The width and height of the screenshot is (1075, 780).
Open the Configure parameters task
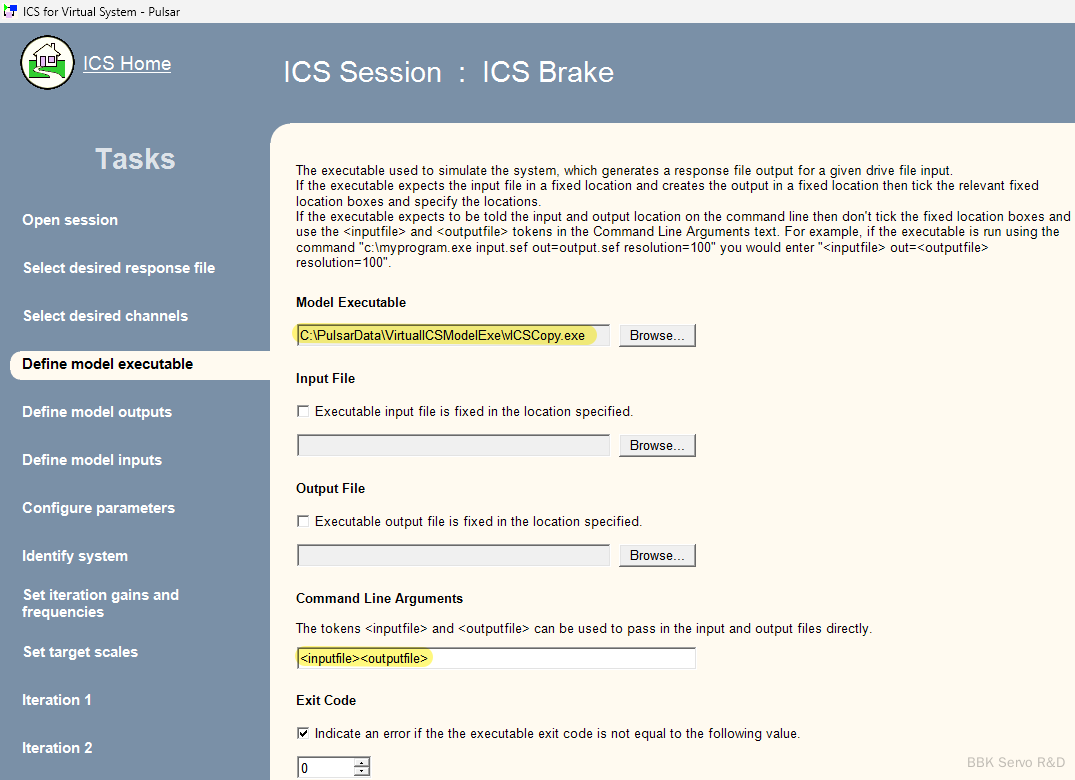98,508
